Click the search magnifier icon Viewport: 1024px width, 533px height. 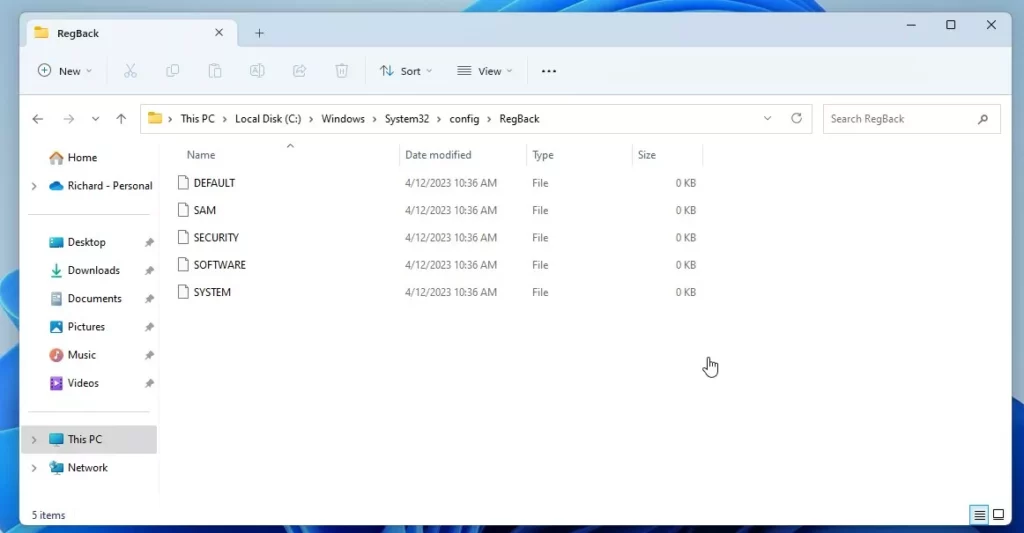[x=983, y=119]
